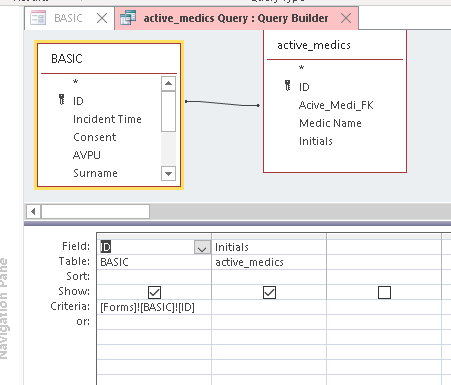Click Sort cell under ID column

click(x=154, y=277)
